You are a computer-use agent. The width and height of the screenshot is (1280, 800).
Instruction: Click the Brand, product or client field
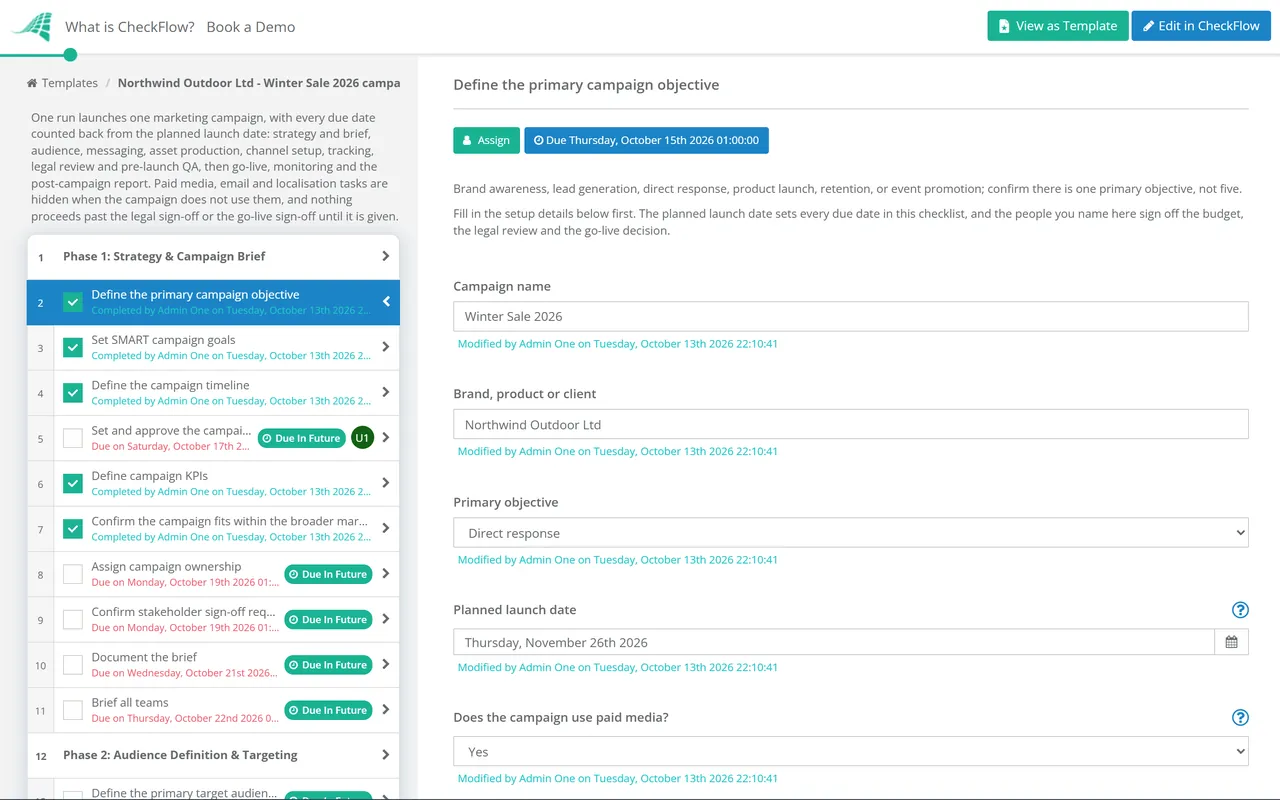[851, 424]
